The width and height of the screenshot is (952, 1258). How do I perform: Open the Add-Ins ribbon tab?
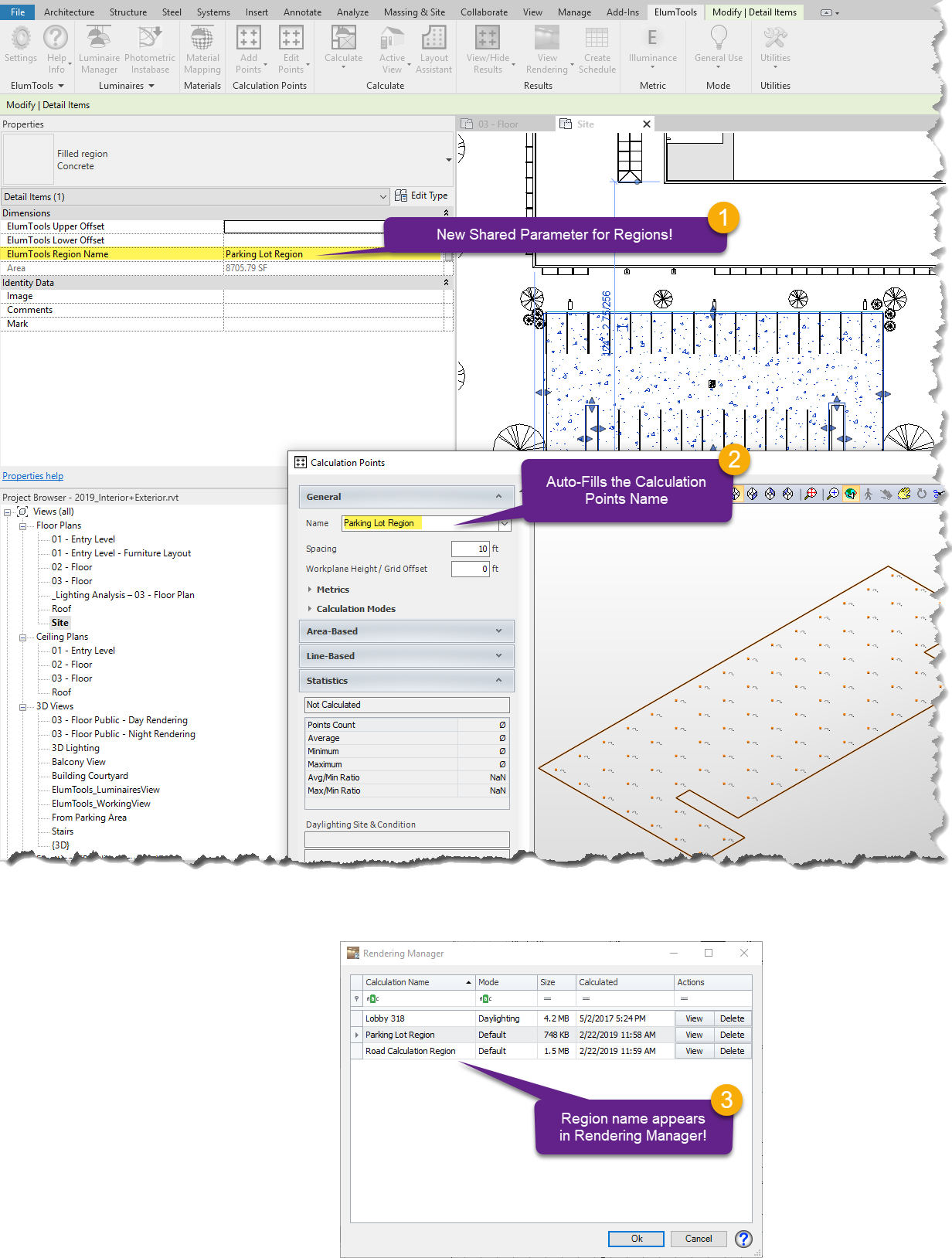tap(623, 12)
